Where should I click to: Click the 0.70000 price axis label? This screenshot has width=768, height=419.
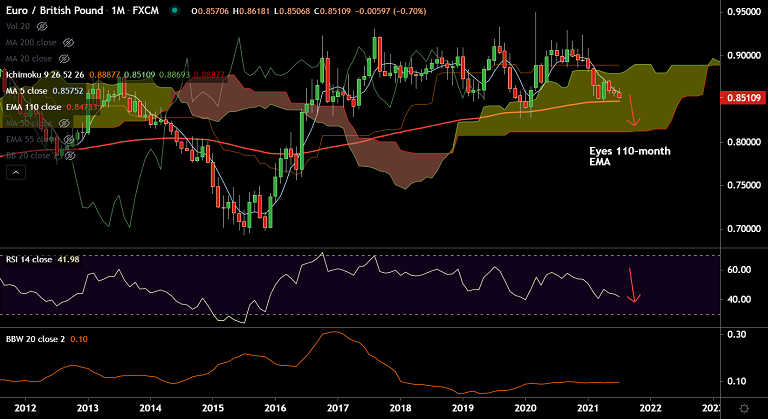[x=744, y=229]
